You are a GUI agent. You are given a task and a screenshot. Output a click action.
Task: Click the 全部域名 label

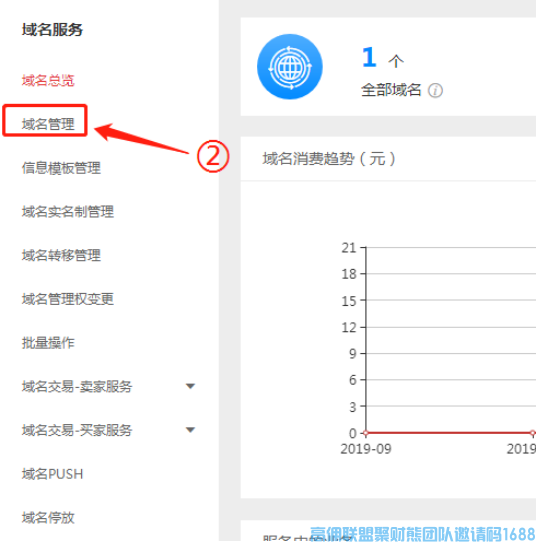391,90
